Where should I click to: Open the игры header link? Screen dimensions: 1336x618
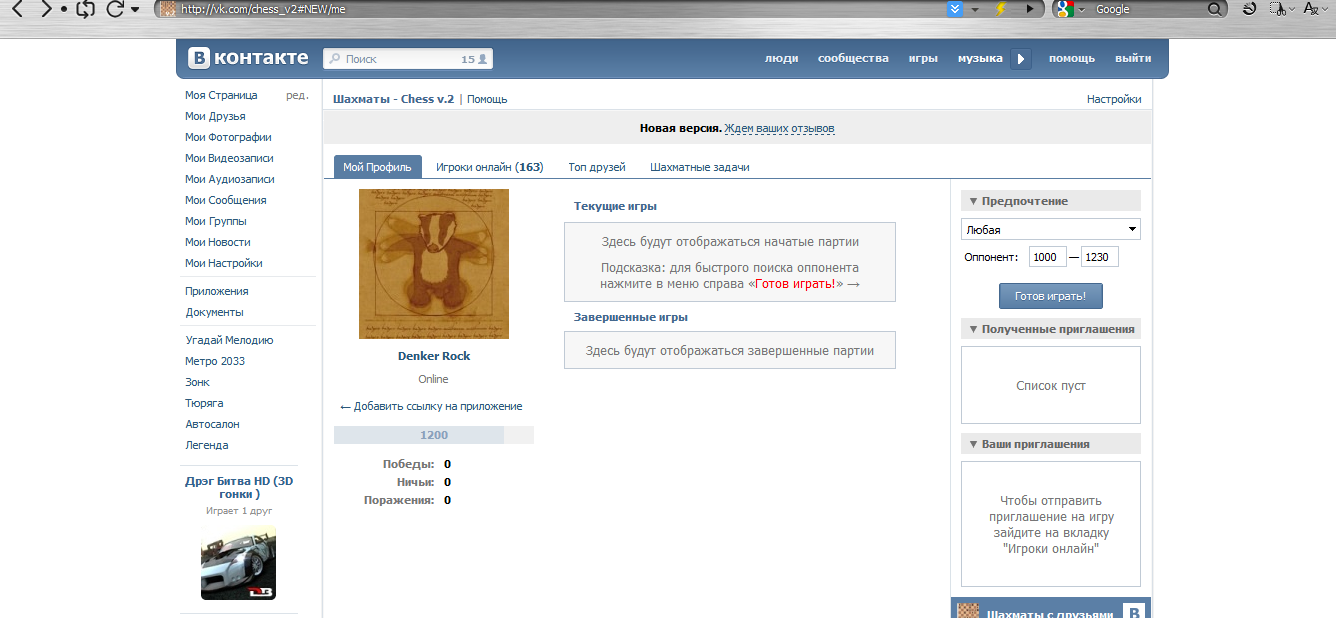(x=923, y=58)
